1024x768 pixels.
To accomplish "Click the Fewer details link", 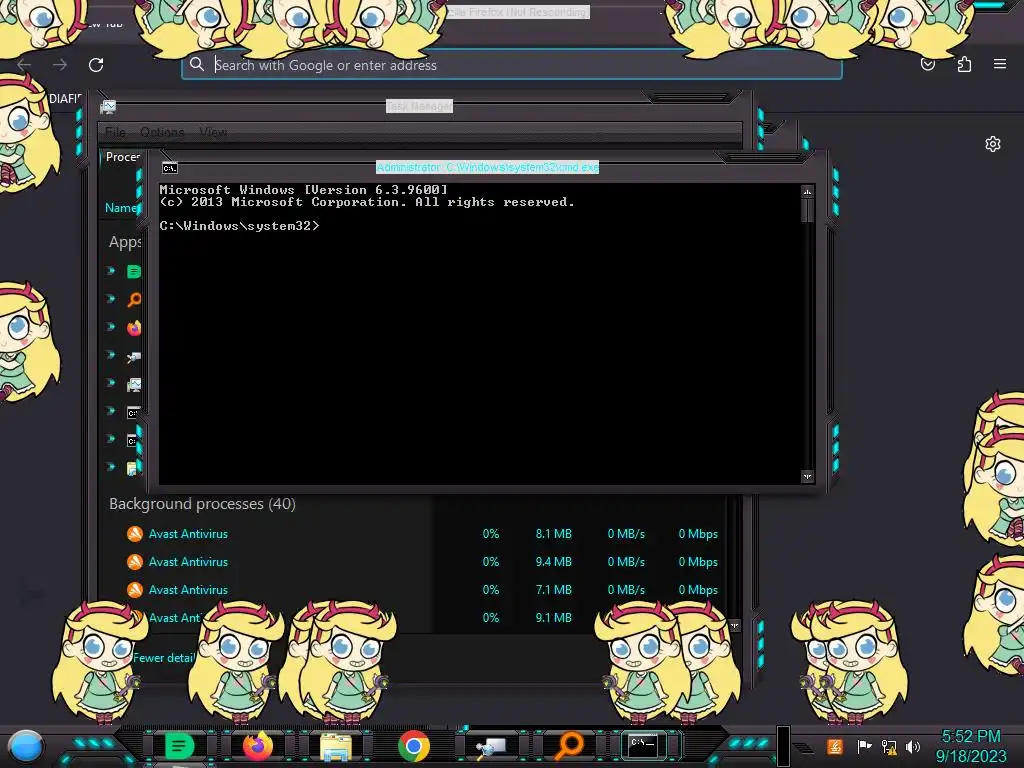I will point(164,658).
